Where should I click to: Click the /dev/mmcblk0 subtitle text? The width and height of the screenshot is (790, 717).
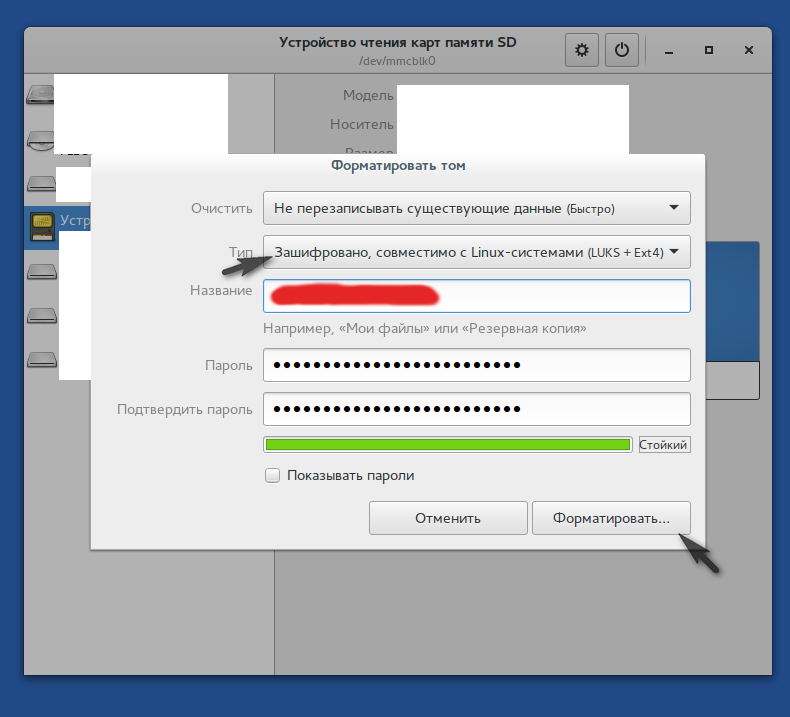pyautogui.click(x=397, y=61)
